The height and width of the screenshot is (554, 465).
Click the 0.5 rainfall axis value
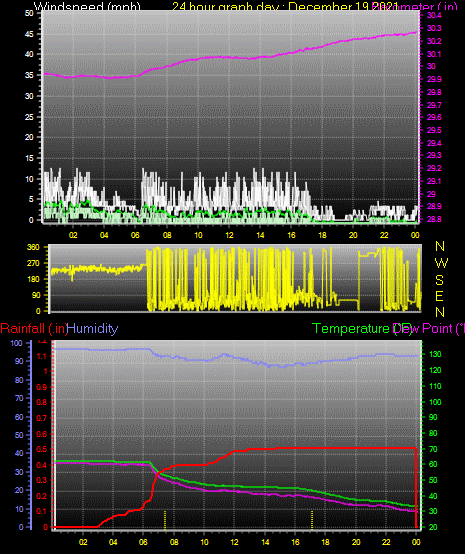coord(42,449)
